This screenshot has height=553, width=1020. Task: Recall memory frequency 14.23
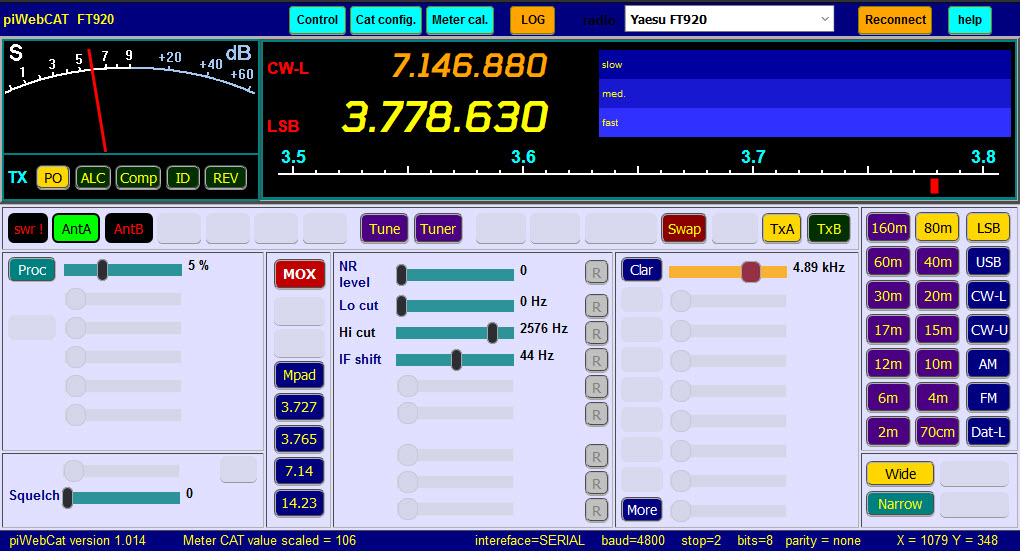pos(299,503)
